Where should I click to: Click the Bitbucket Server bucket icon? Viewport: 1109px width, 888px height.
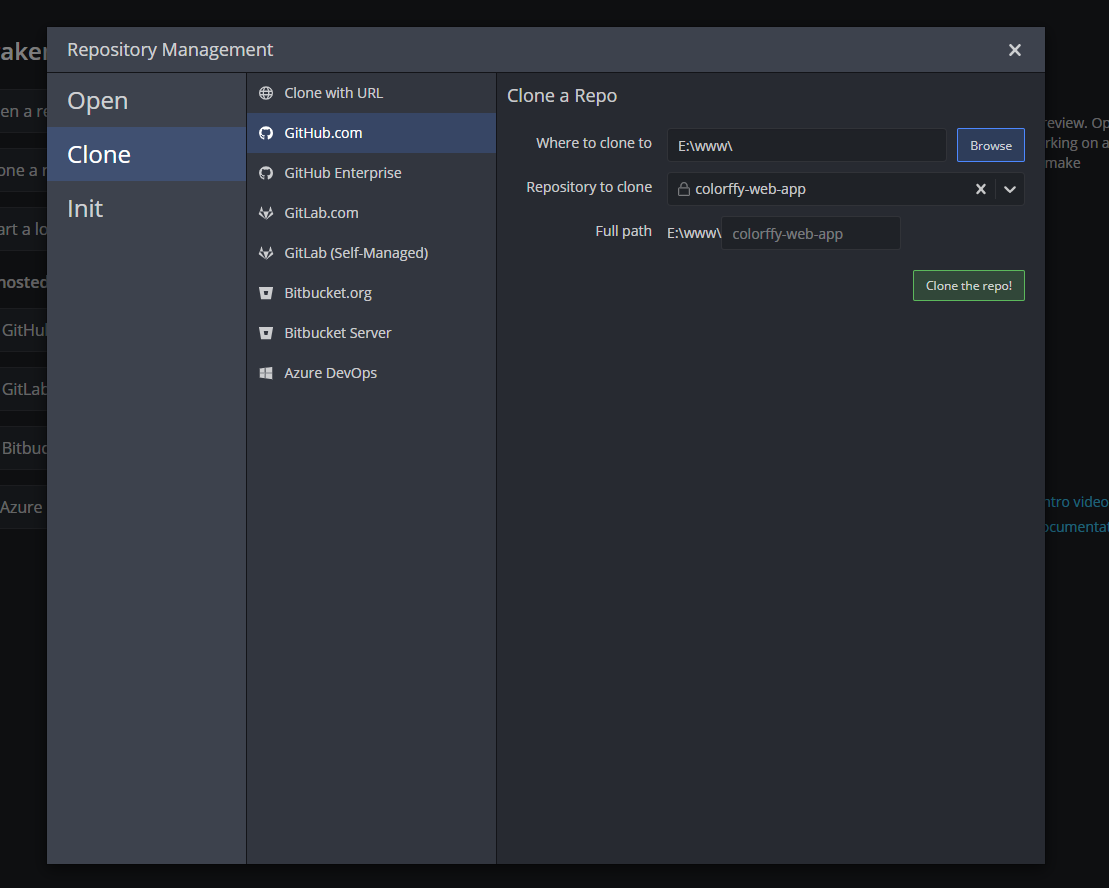coord(266,333)
